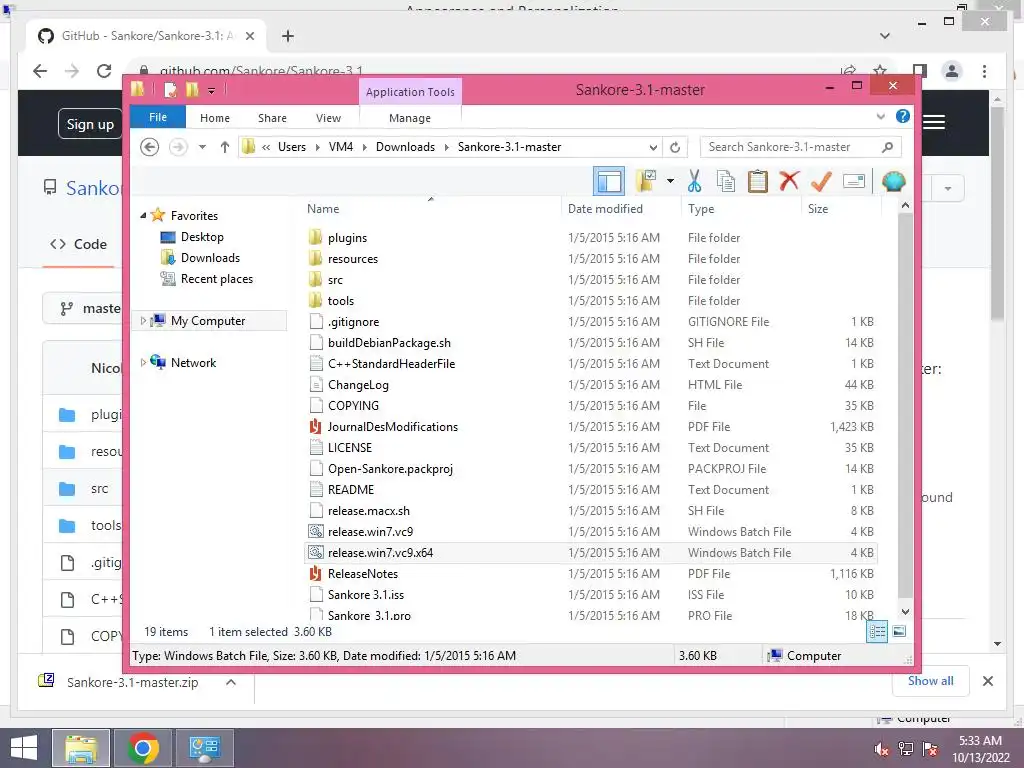Screen dimensions: 1024x768
Task: Select Recent places under Favorites
Action: 217,279
